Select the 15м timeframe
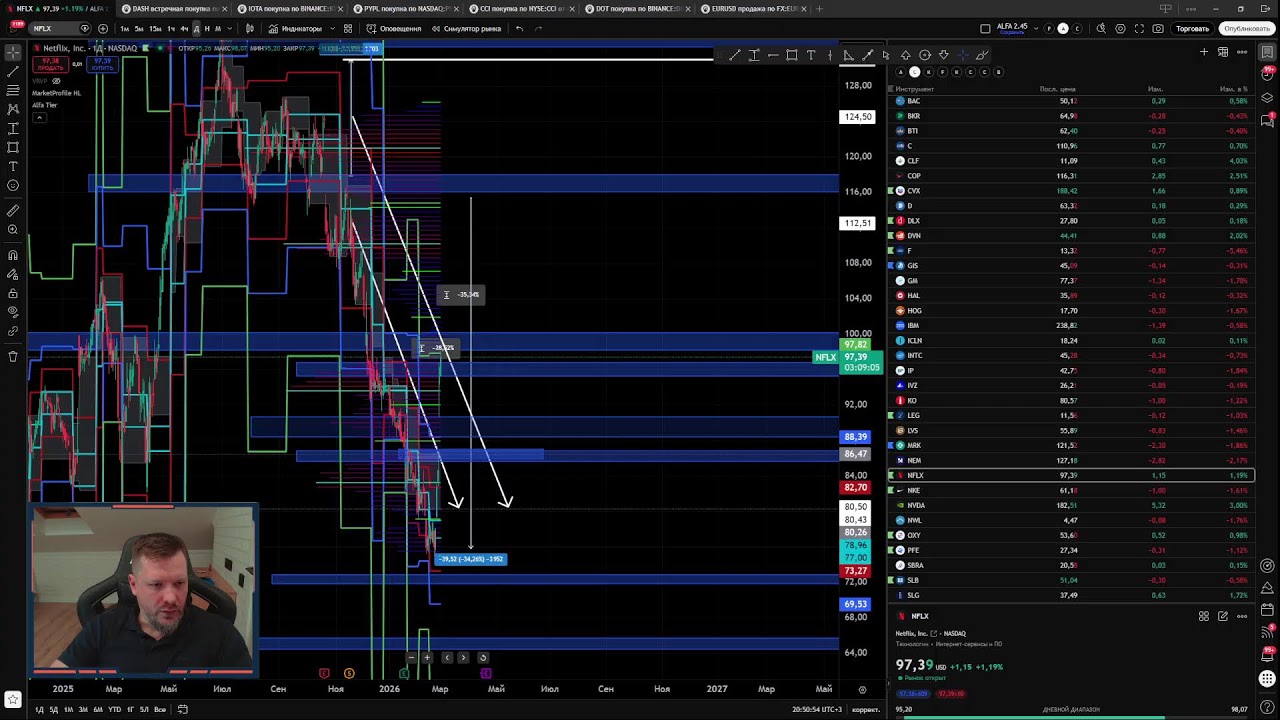This screenshot has width=1280, height=720. 155,28
